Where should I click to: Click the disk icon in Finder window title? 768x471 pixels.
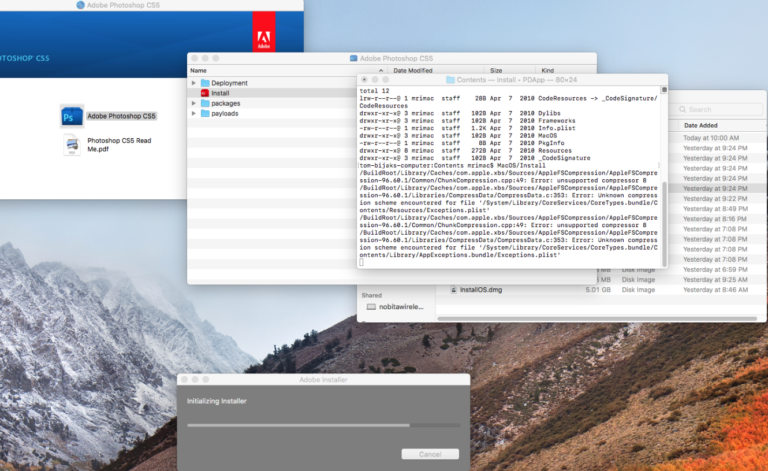354,58
